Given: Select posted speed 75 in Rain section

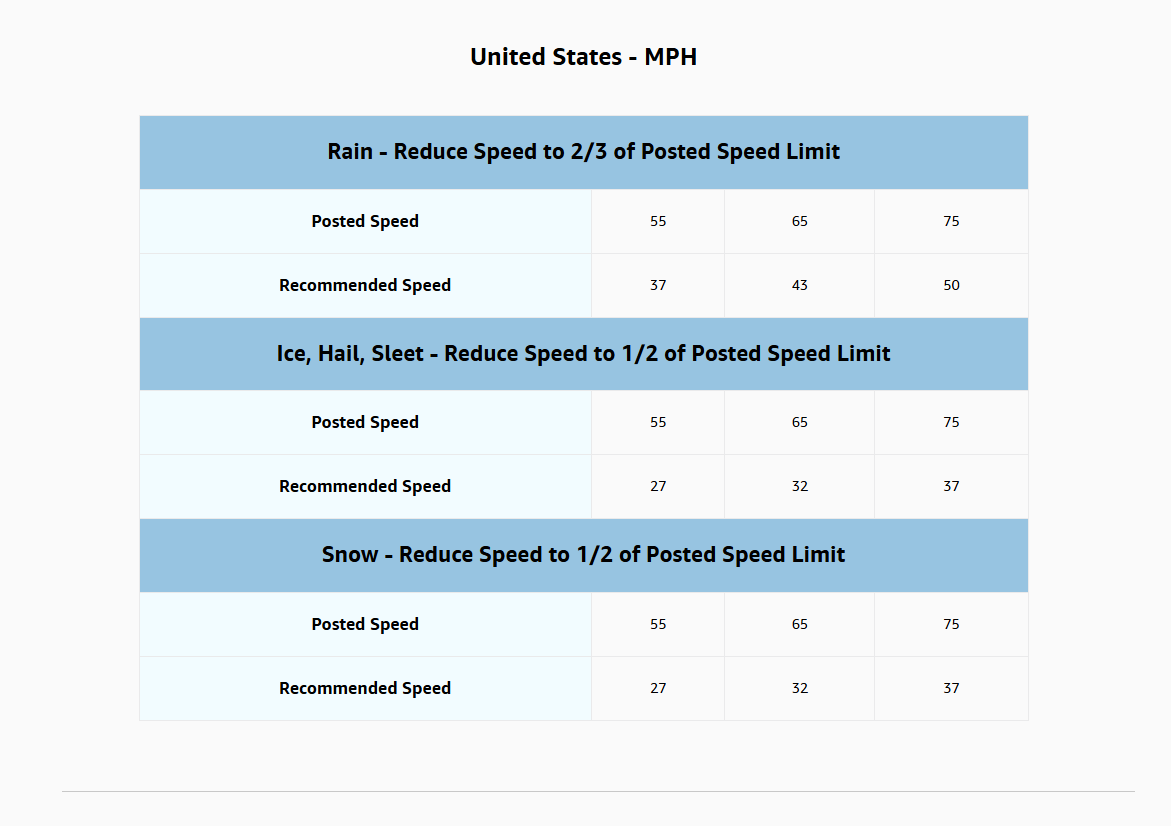Looking at the screenshot, I should click(x=951, y=221).
